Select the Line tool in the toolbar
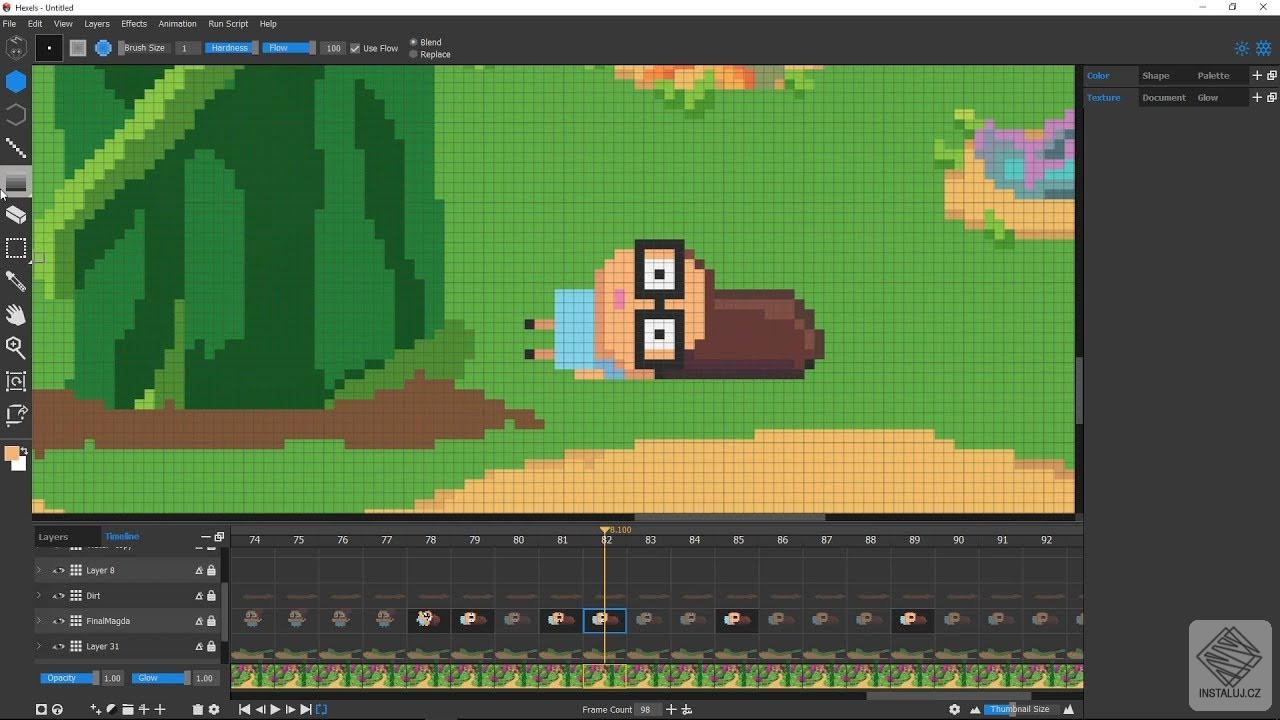 click(16, 148)
